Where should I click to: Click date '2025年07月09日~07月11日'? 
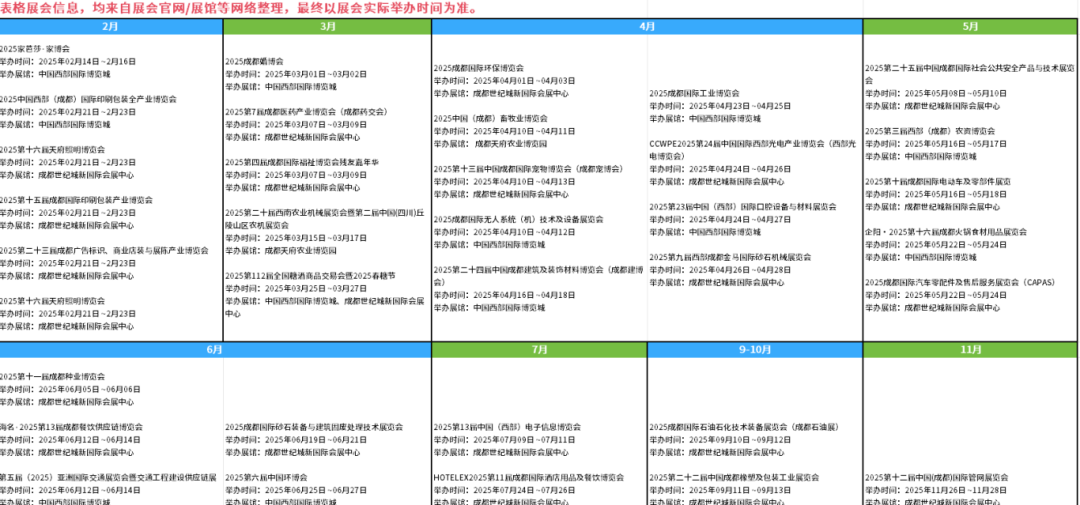pos(523,440)
